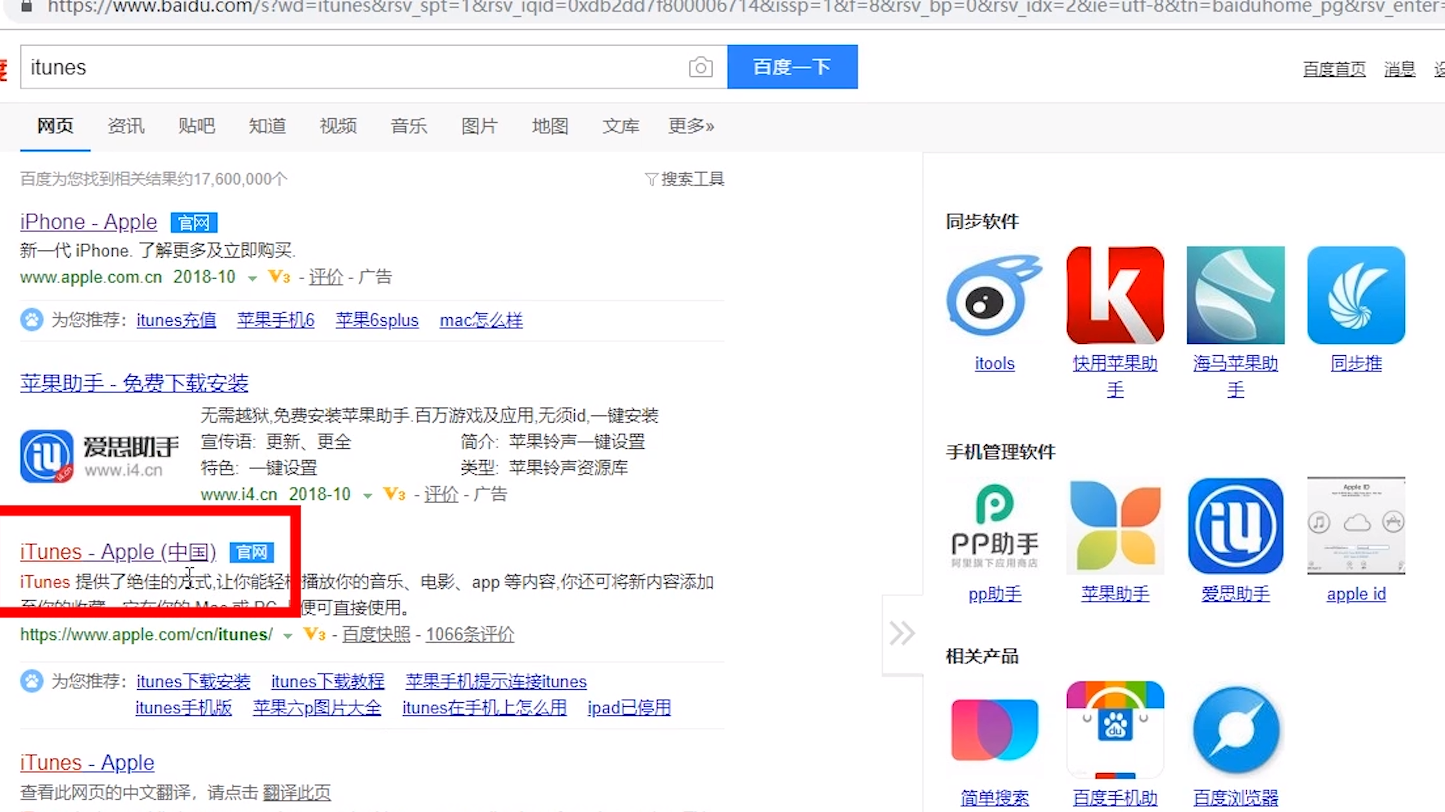Click the itunes充值 suggestion
Screen dimensions: 1445x812
pyautogui.click(x=176, y=320)
